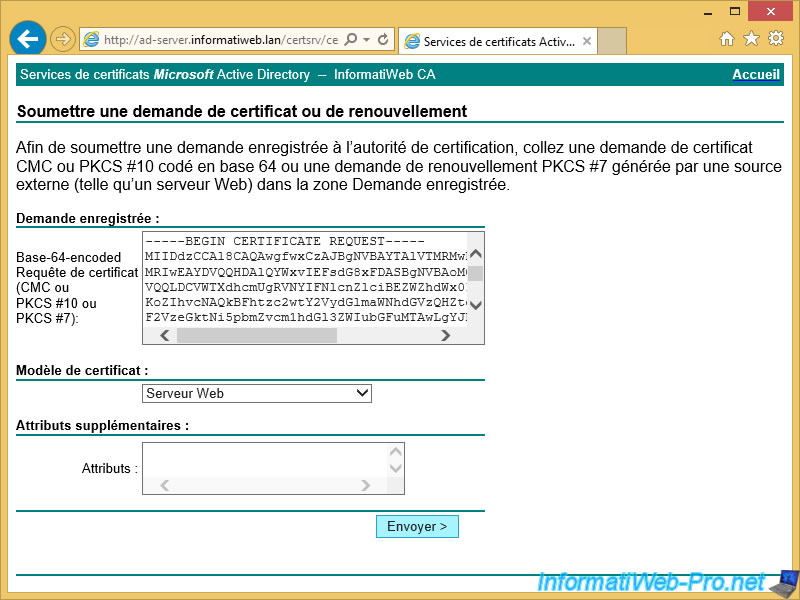
Task: Click the request area horizontal scrollbar thumb
Action: point(257,335)
